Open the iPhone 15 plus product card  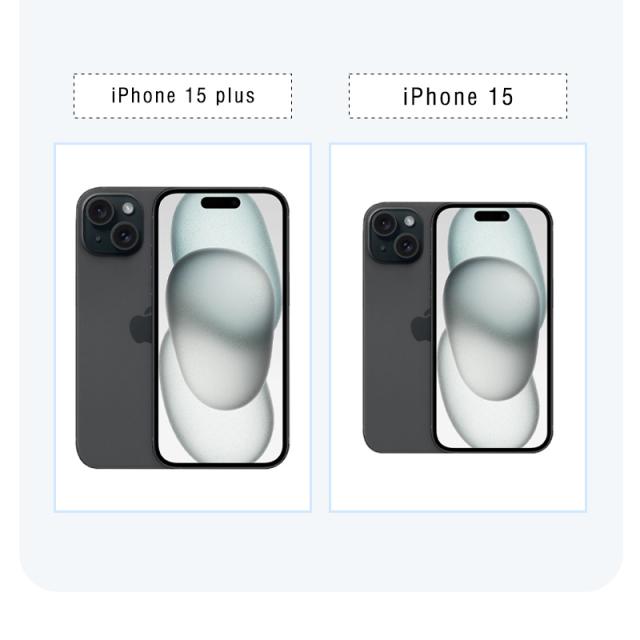pos(183,327)
